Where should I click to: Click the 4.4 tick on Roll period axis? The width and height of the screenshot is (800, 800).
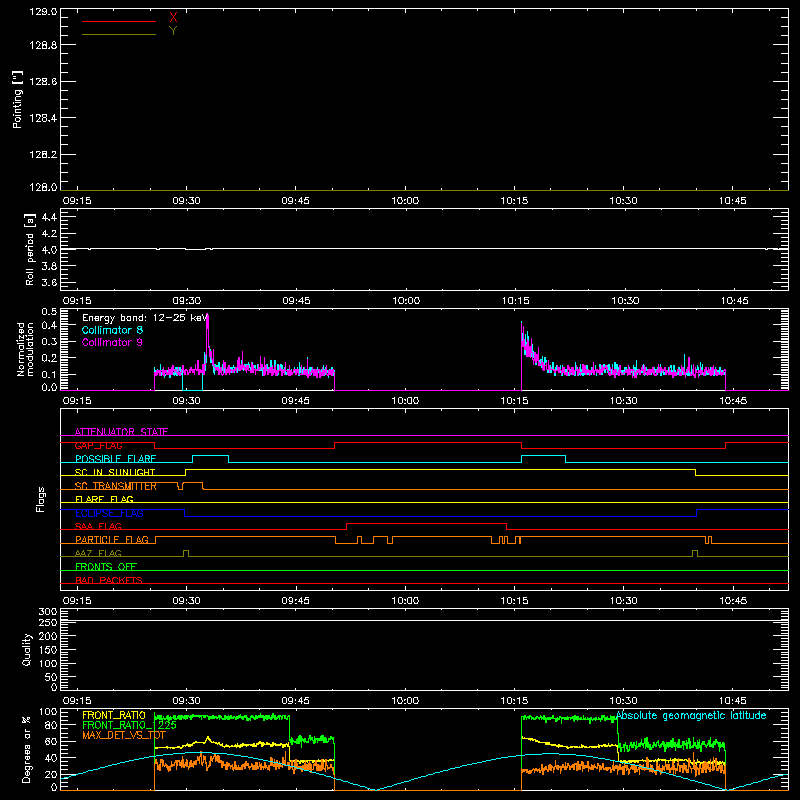coord(49,217)
